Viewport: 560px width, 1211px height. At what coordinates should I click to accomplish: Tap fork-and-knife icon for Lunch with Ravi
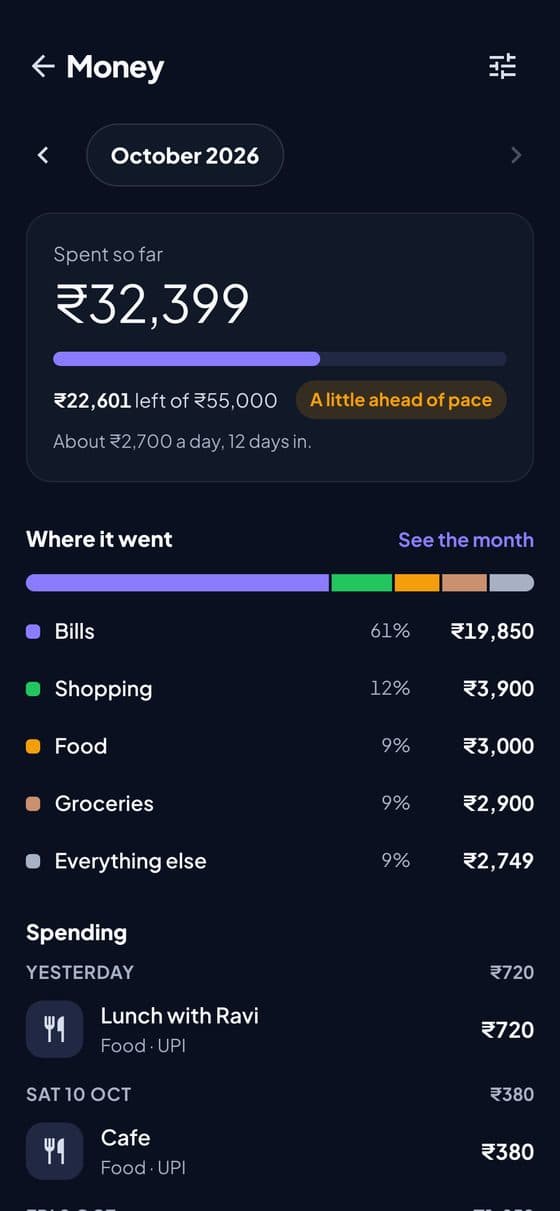[54, 1030]
